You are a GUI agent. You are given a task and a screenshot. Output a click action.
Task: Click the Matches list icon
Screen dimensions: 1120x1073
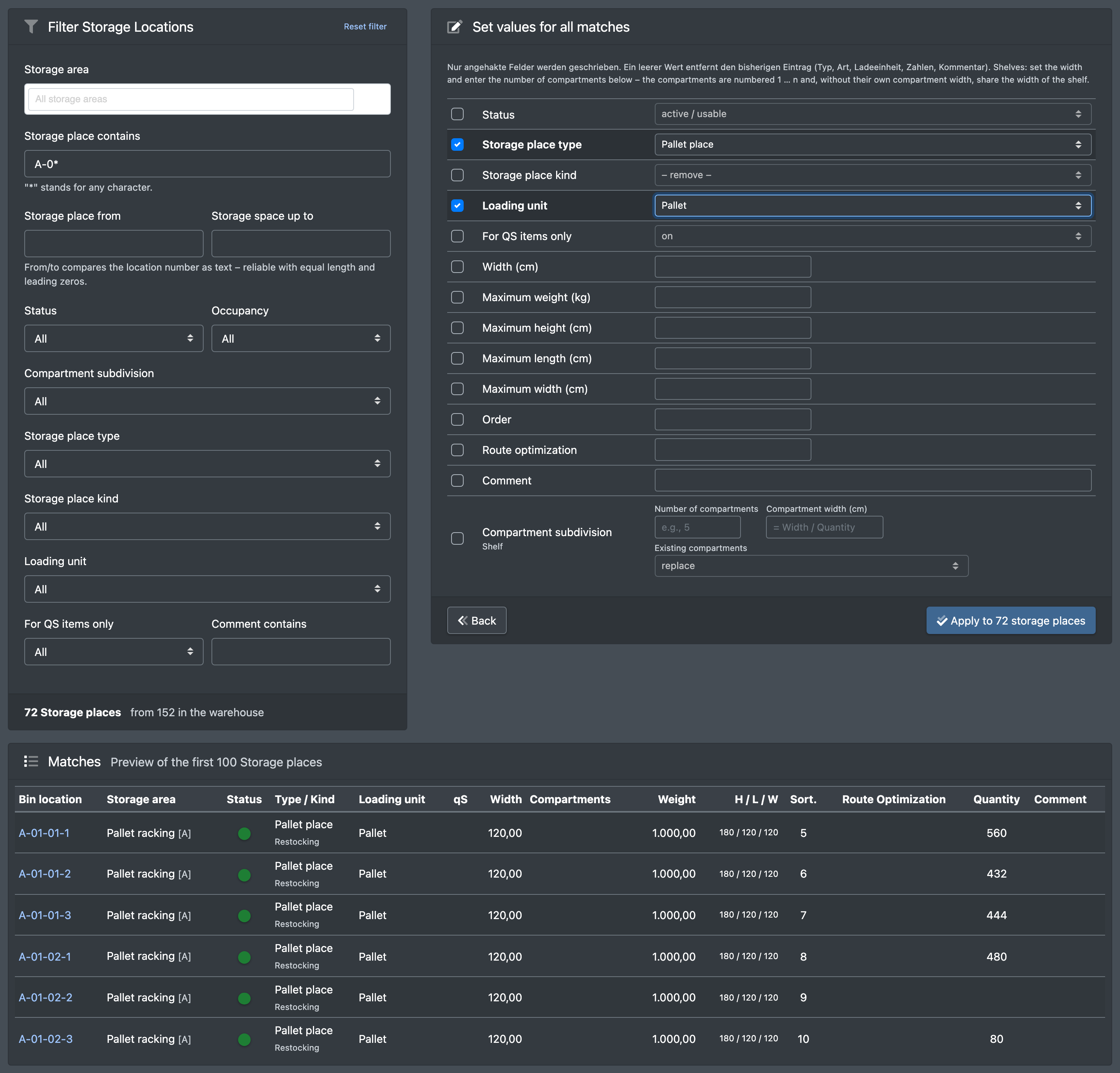[31, 762]
